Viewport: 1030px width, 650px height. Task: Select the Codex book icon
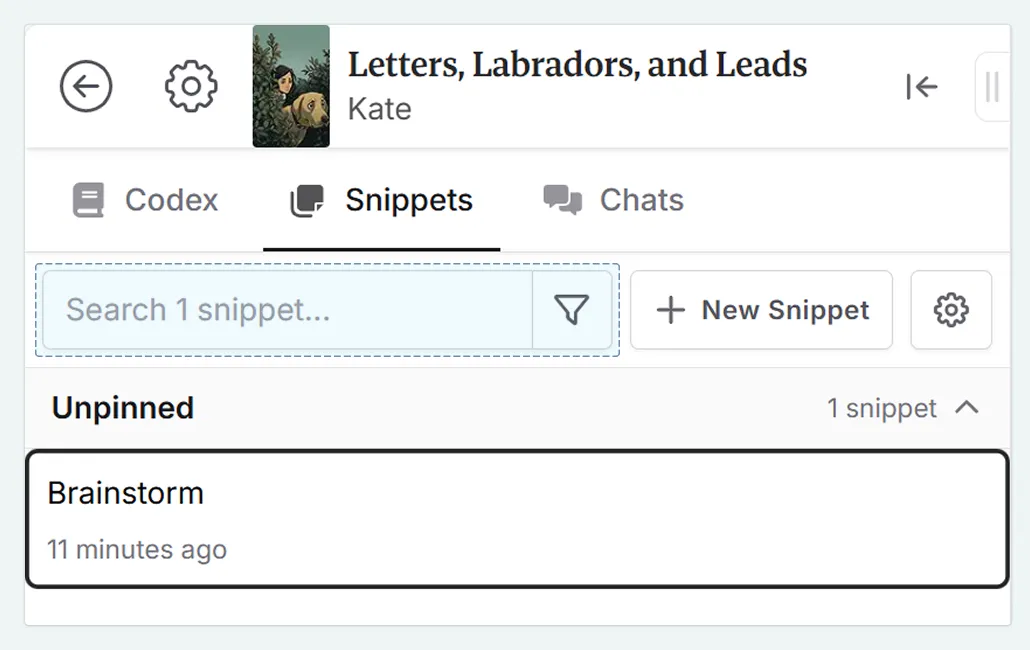91,199
